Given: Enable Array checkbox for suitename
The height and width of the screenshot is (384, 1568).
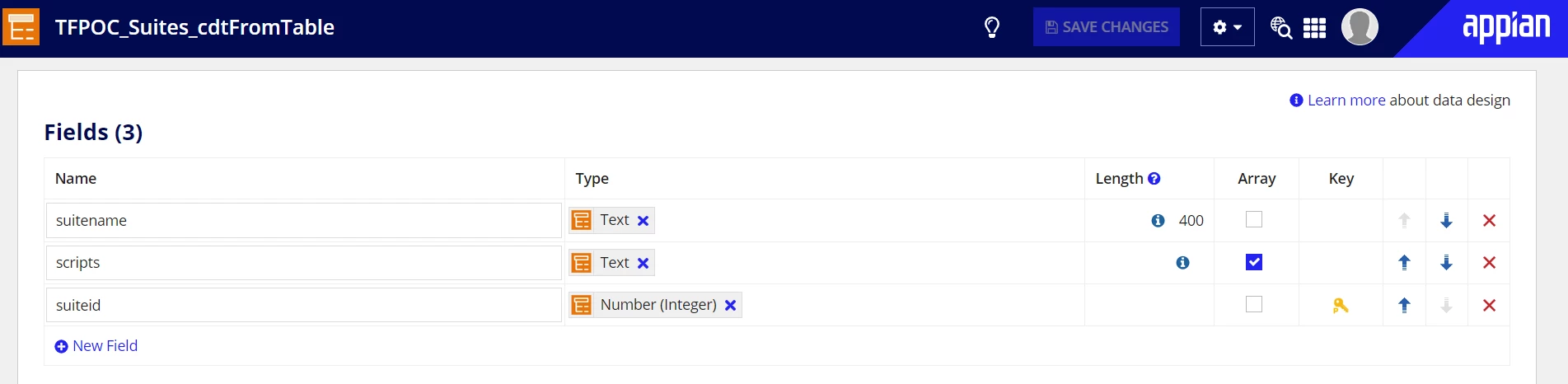Looking at the screenshot, I should [x=1254, y=219].
